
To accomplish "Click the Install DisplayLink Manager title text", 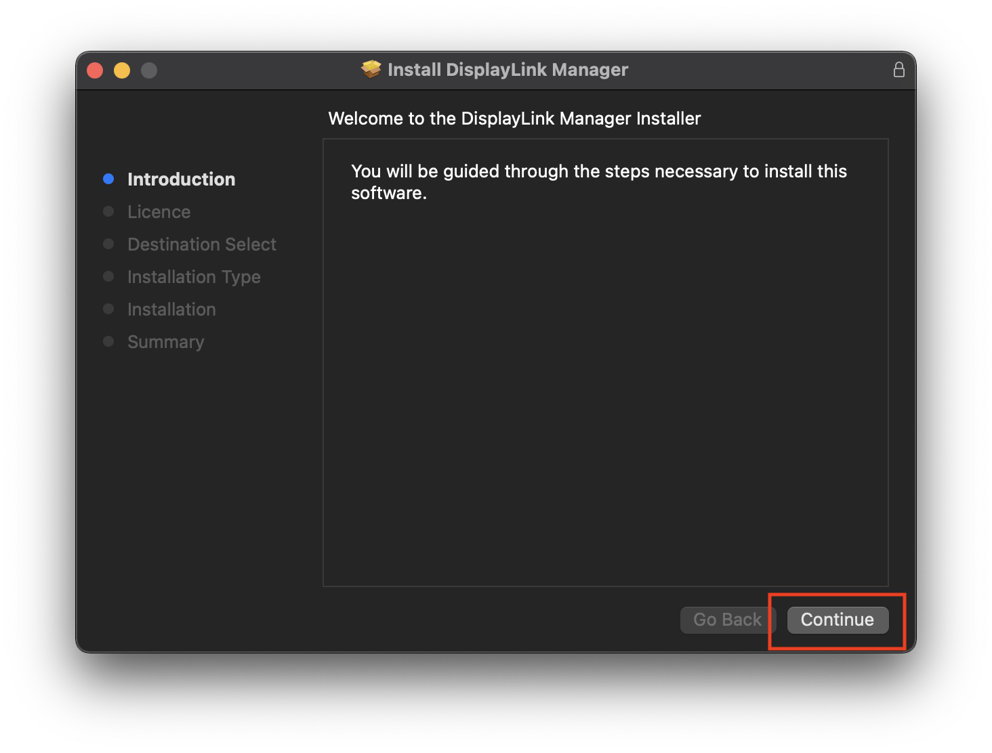I will coord(507,70).
